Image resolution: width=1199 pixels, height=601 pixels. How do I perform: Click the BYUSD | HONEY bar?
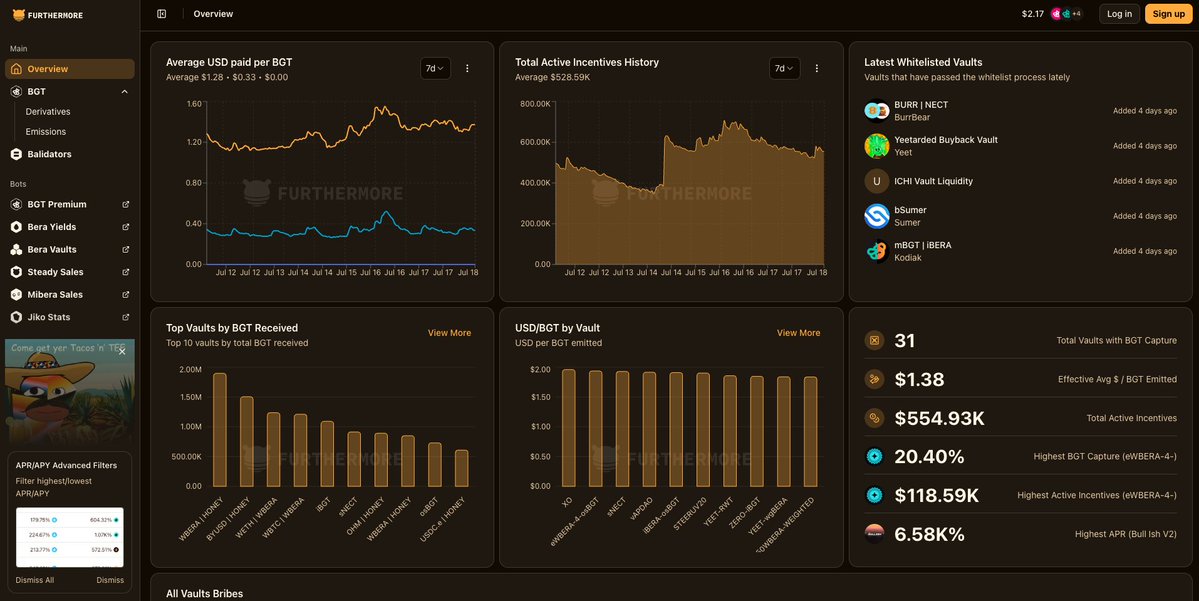pos(246,441)
